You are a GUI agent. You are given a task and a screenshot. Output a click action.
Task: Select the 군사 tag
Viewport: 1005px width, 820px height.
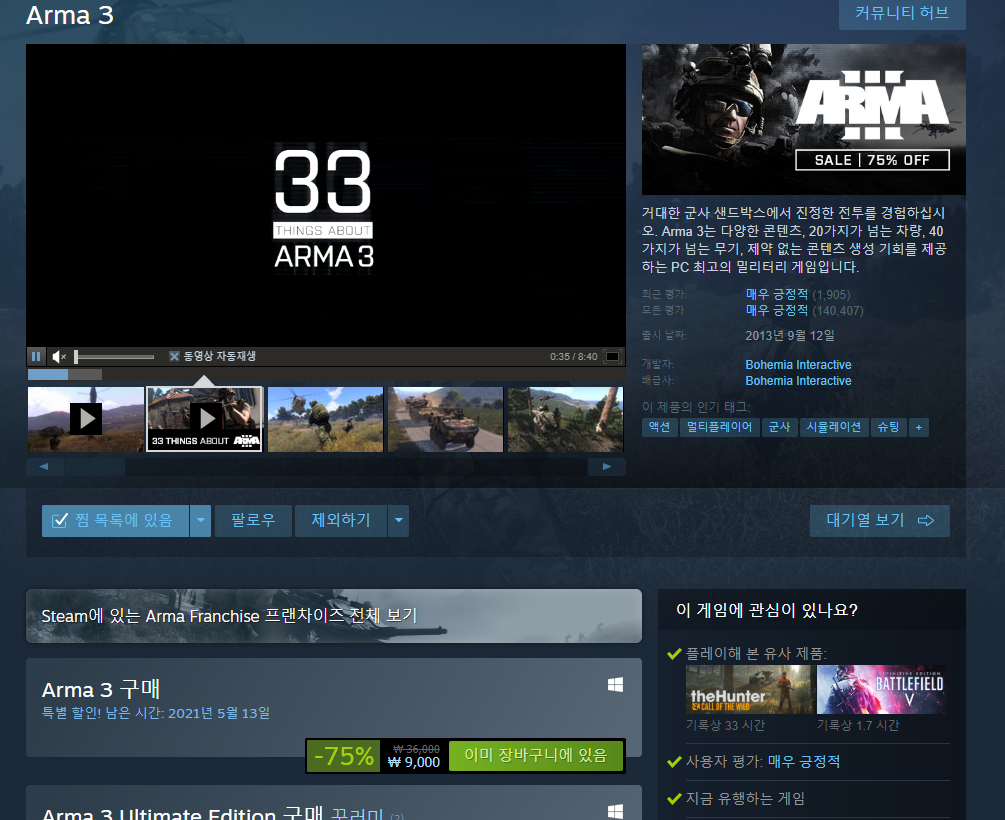pos(779,427)
